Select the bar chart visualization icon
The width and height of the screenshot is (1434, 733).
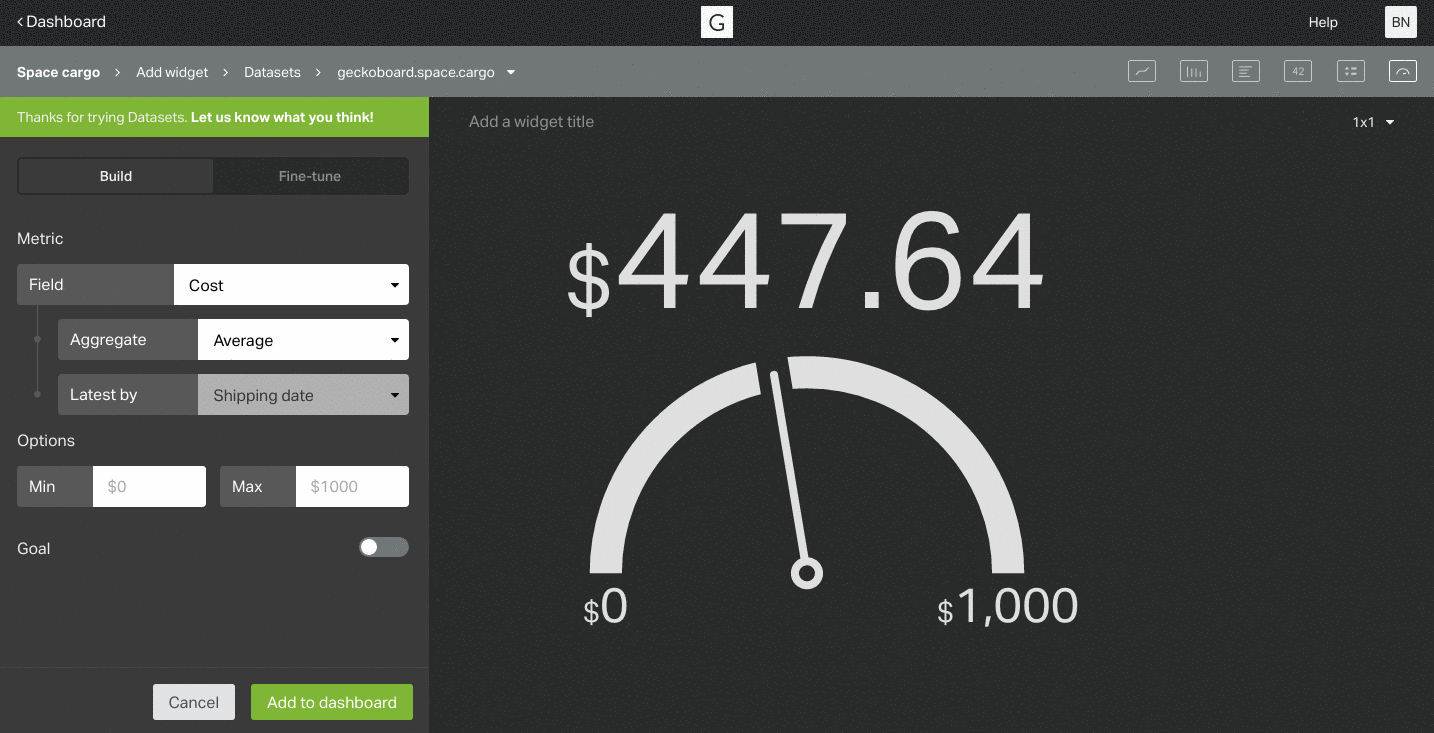coord(1246,71)
